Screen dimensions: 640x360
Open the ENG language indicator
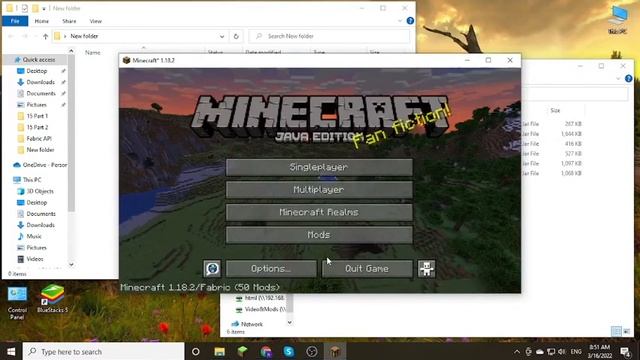pos(576,351)
